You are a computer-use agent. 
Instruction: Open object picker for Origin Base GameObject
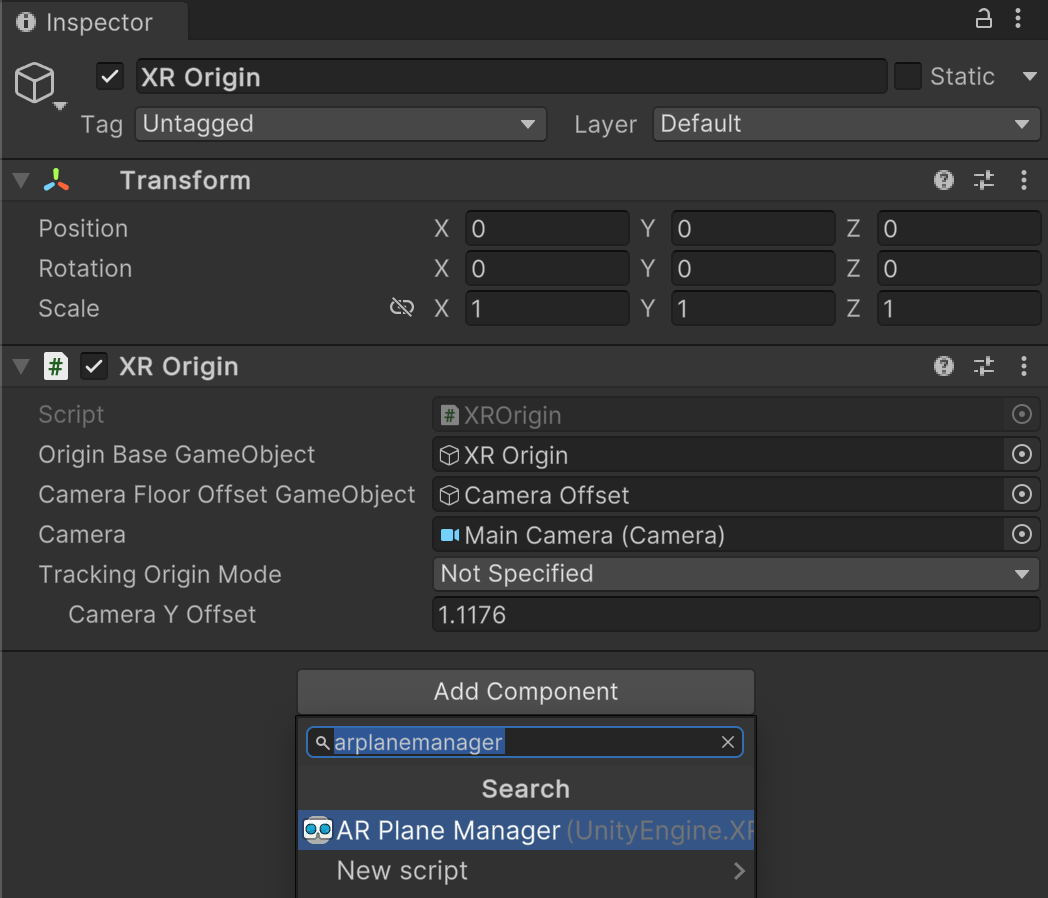point(1021,454)
